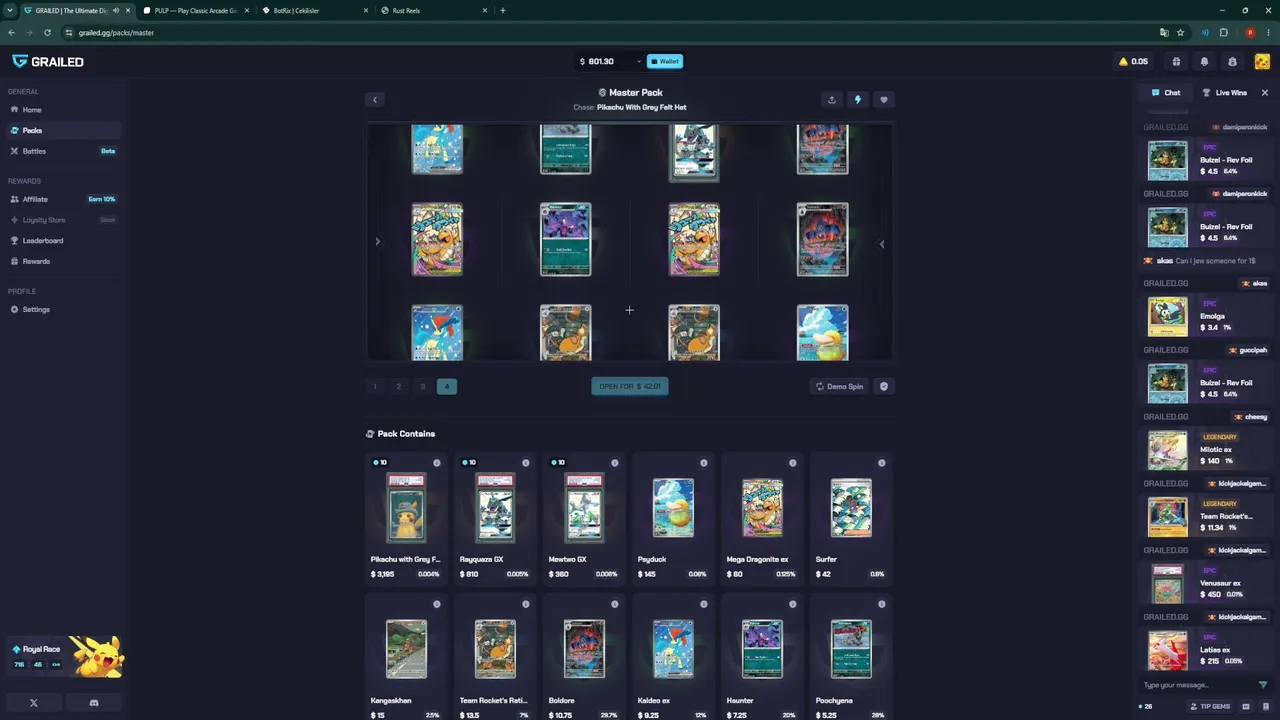Open Settings in sidebar
The image size is (1280, 720).
[x=62, y=309]
